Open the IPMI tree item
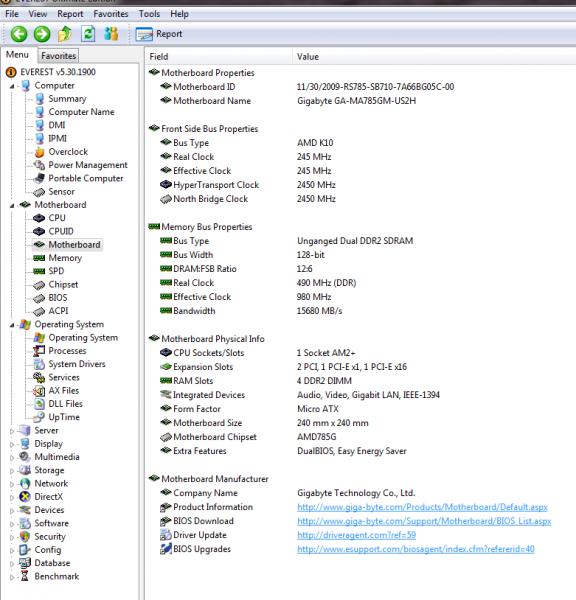This screenshot has width=576, height=600. [57, 139]
